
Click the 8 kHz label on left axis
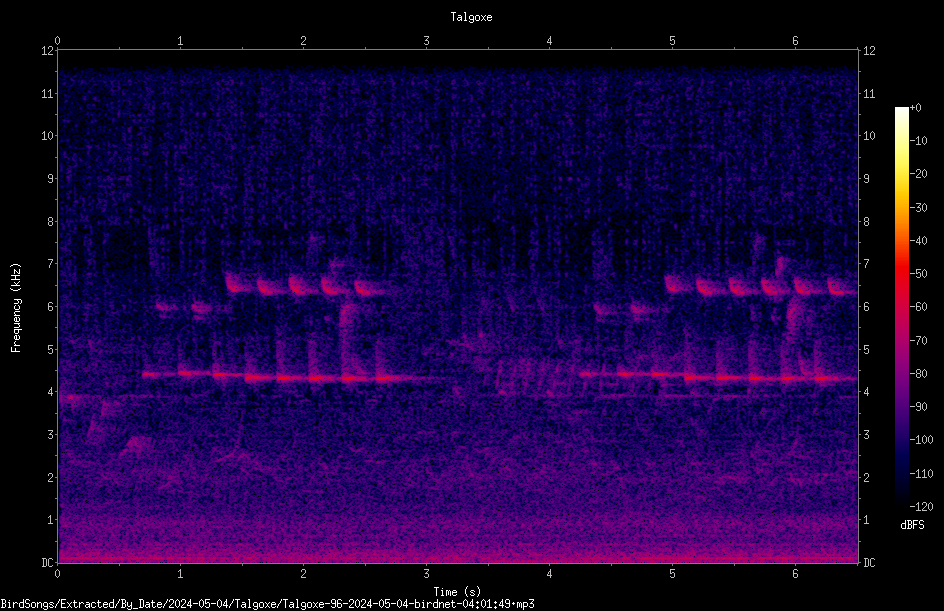pyautogui.click(x=51, y=221)
